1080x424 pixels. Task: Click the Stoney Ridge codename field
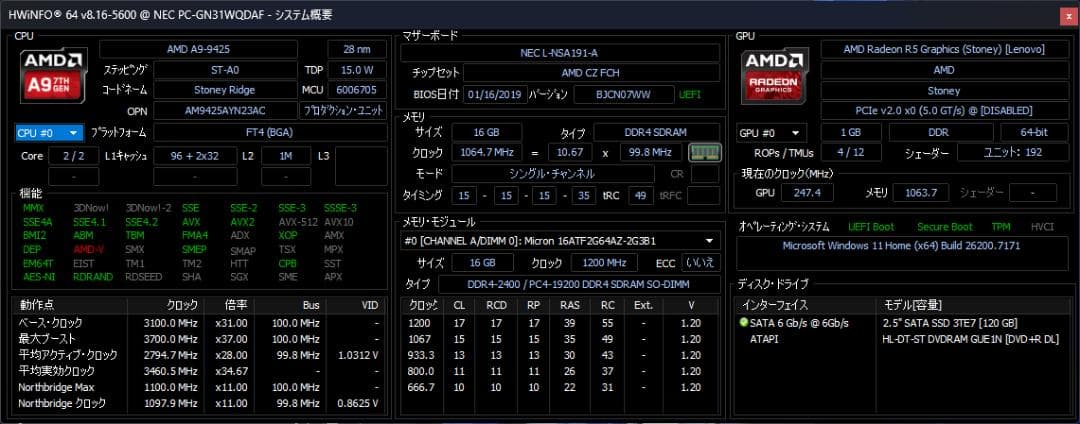click(225, 90)
